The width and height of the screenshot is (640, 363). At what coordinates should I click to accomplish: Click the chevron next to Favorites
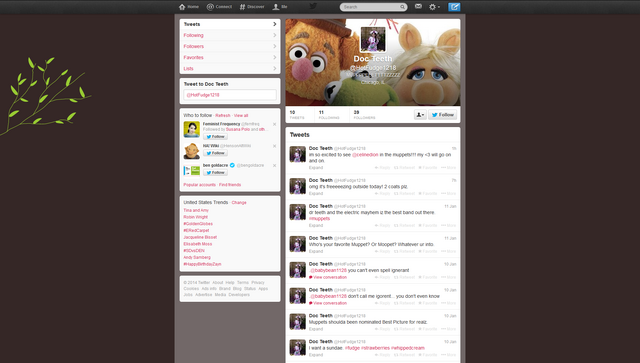coord(275,57)
